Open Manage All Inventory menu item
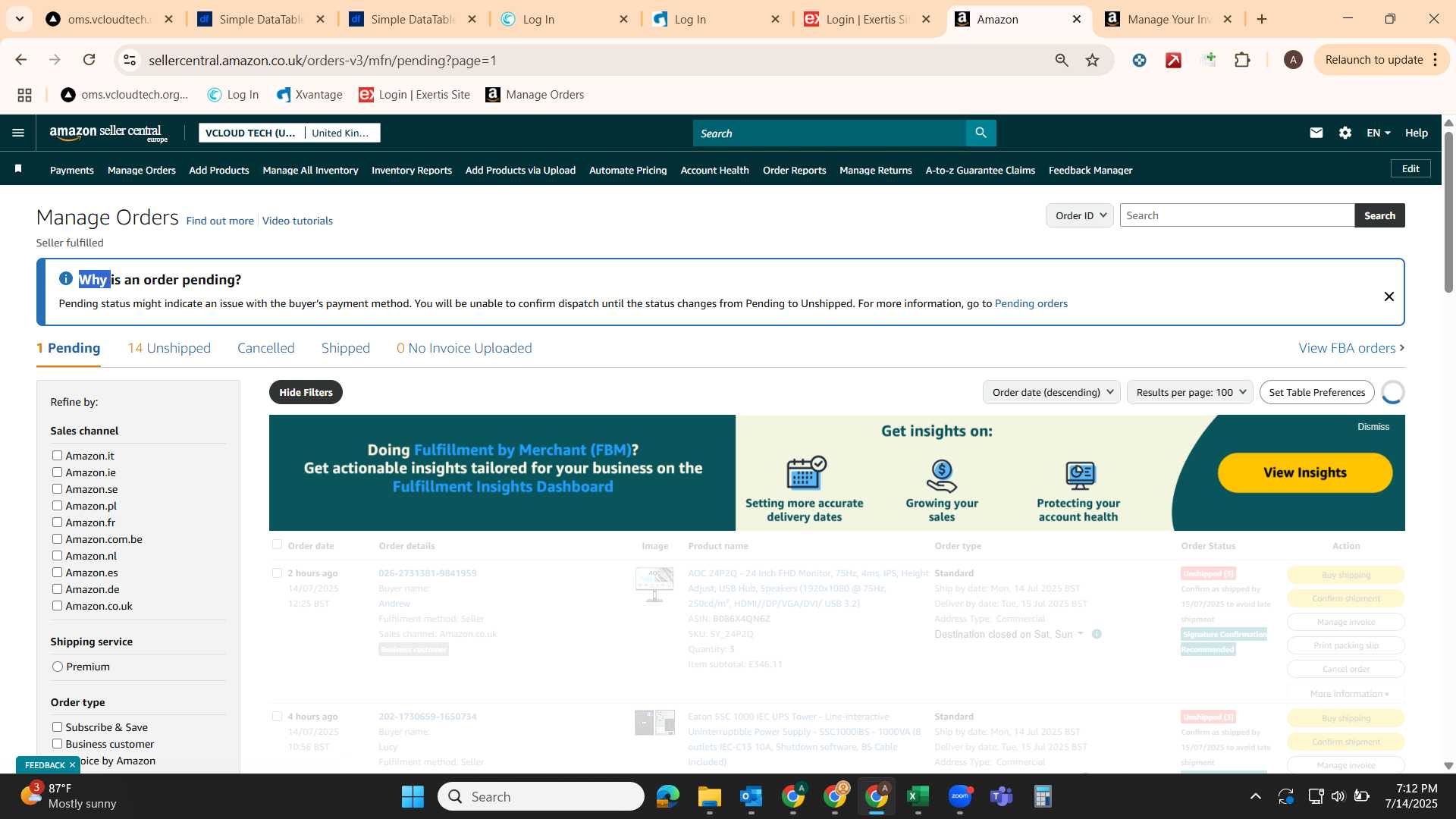Image resolution: width=1456 pixels, height=819 pixels. coord(310,170)
